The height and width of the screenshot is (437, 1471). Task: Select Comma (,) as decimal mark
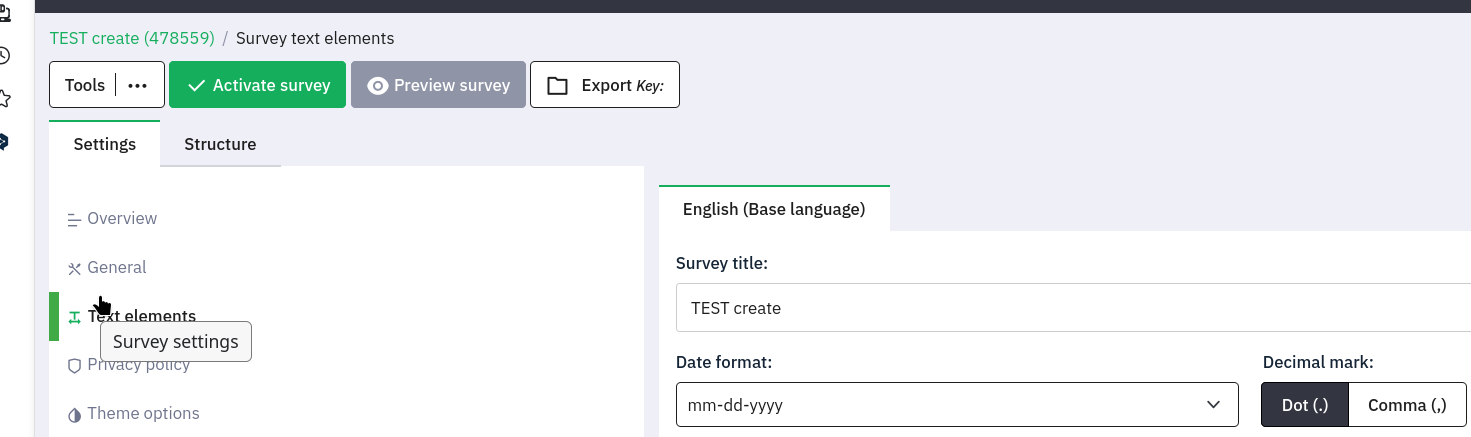tap(1407, 405)
